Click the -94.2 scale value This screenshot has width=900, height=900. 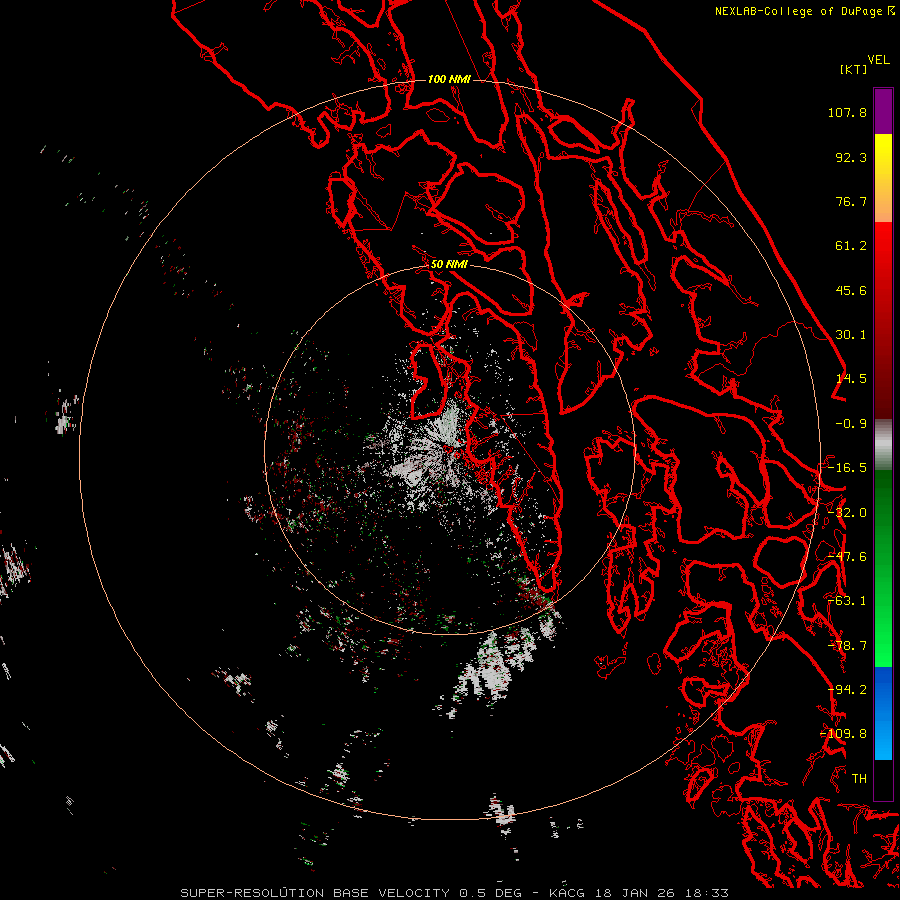tap(847, 690)
